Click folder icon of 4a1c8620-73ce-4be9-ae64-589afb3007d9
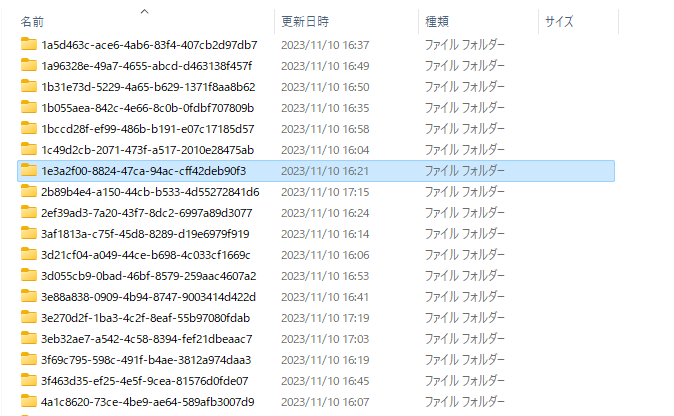The height and width of the screenshot is (416, 674). pyautogui.click(x=29, y=401)
